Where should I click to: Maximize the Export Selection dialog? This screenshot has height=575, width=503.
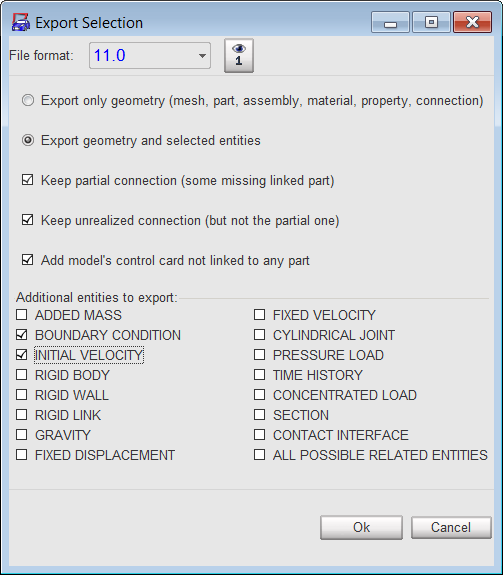click(x=432, y=22)
